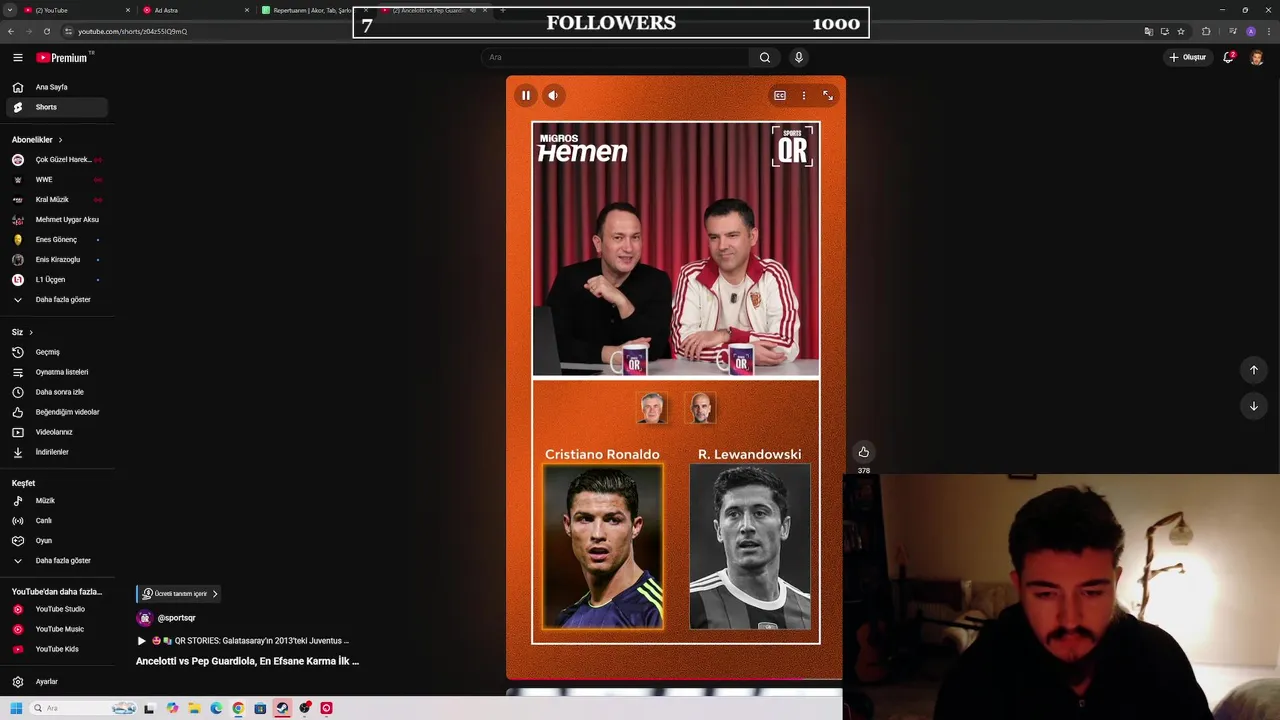Open the QR STORIES linked video
This screenshot has width=1280, height=720.
coord(243,641)
